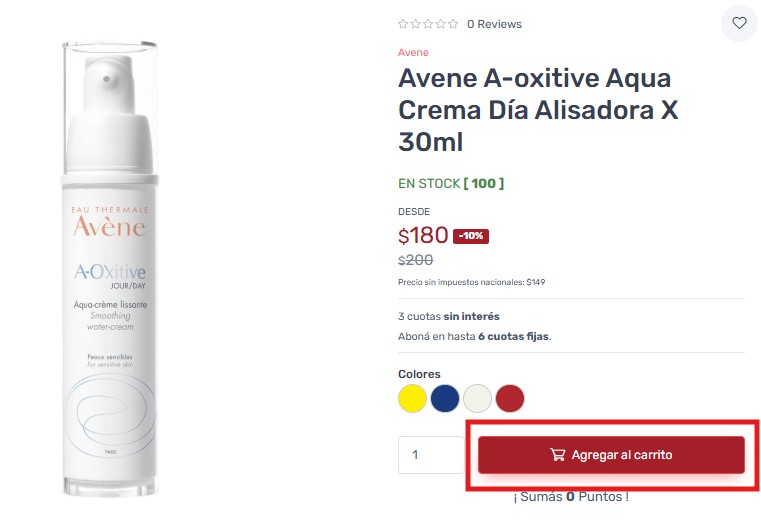Click the product title heading

click(538, 110)
